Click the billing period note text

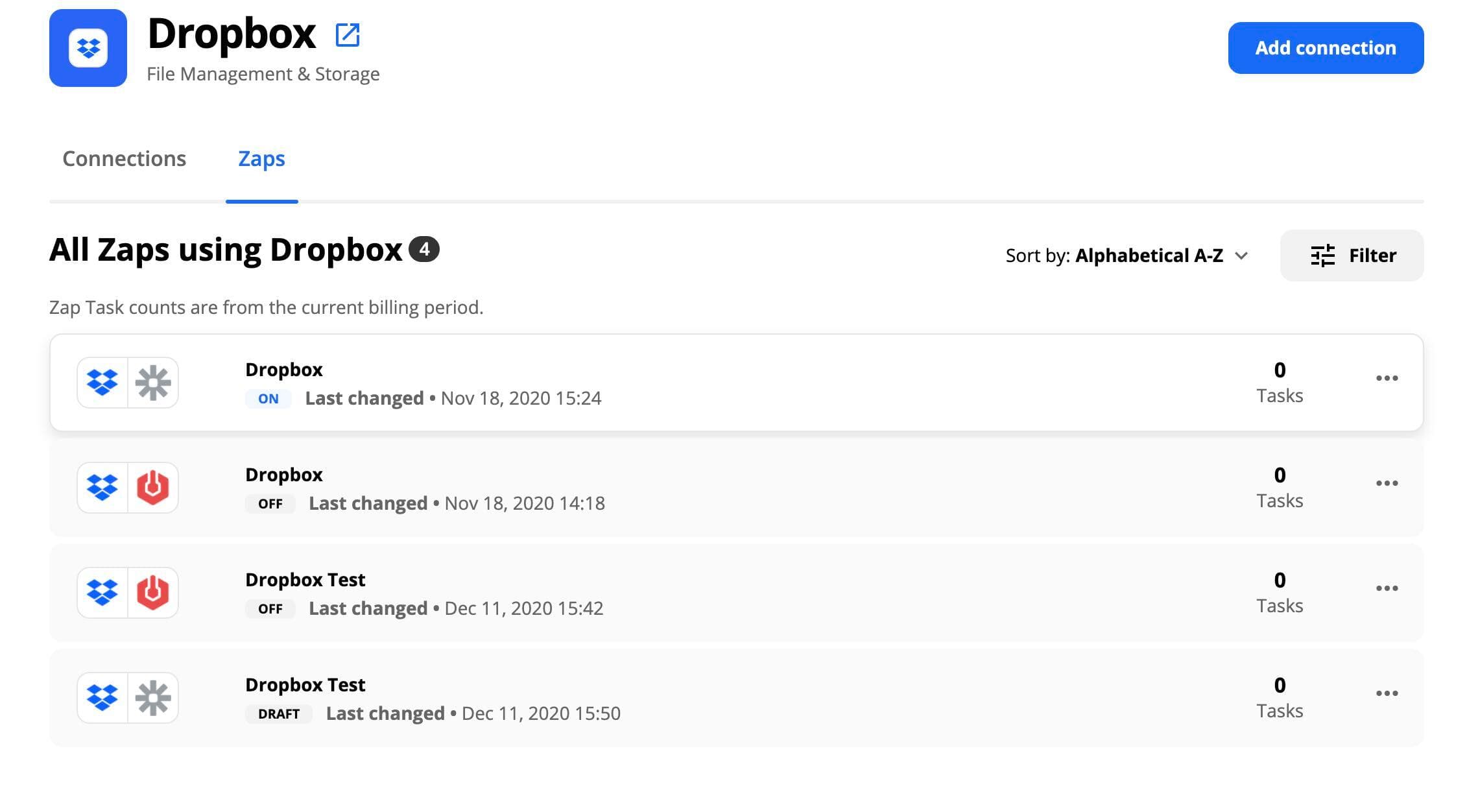tap(267, 307)
